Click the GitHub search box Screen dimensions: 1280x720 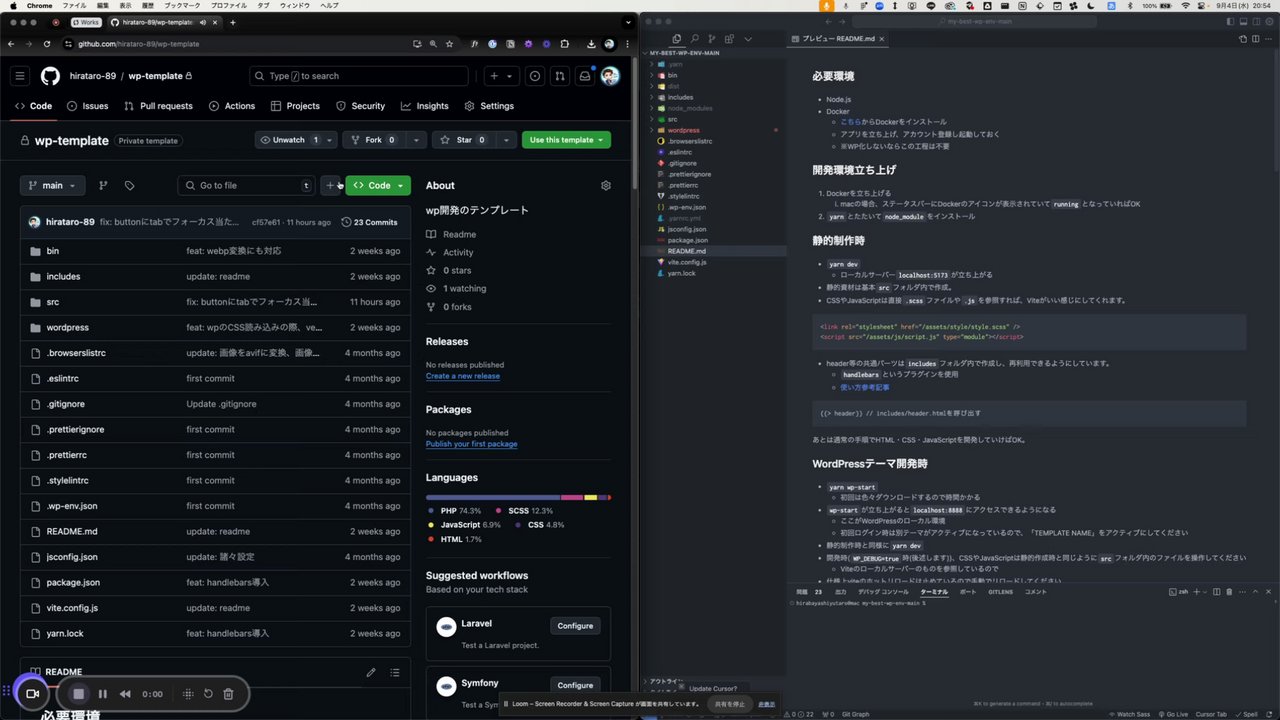click(x=358, y=76)
